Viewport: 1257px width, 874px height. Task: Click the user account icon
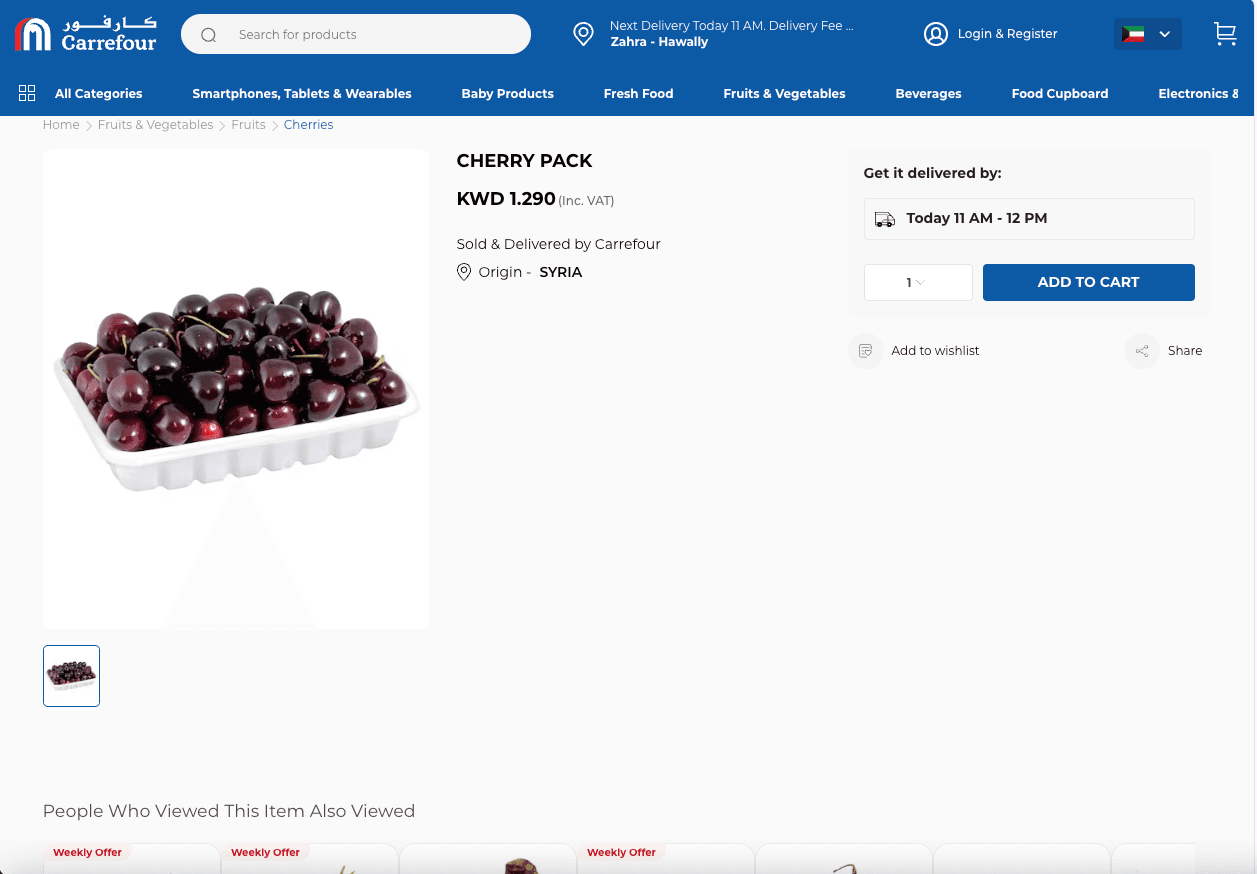click(935, 34)
